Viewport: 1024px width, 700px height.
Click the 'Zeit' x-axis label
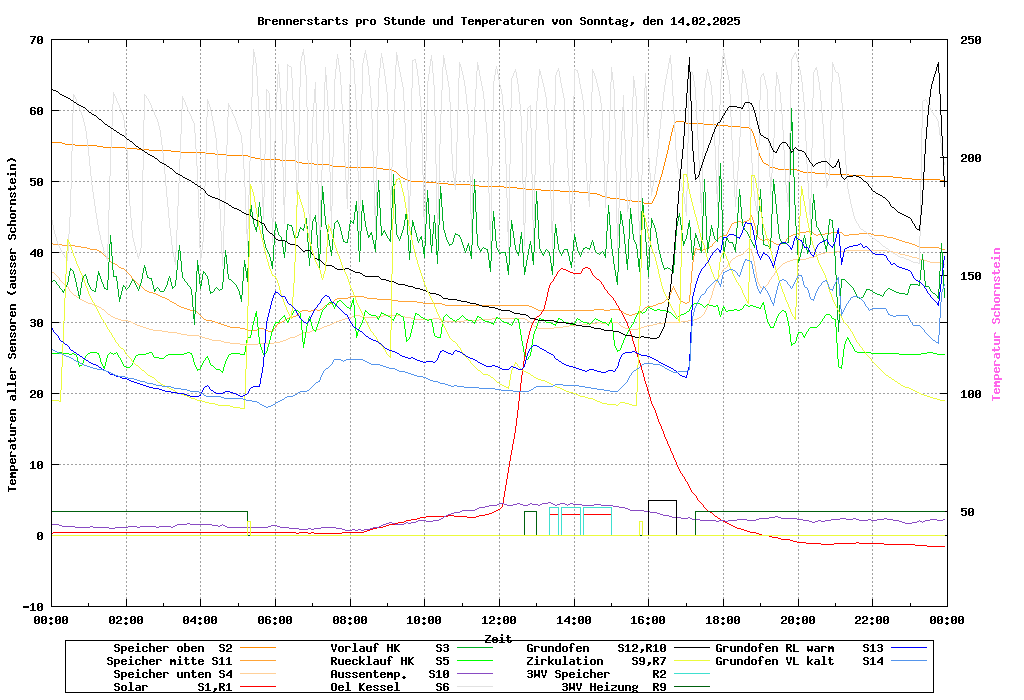click(498, 638)
